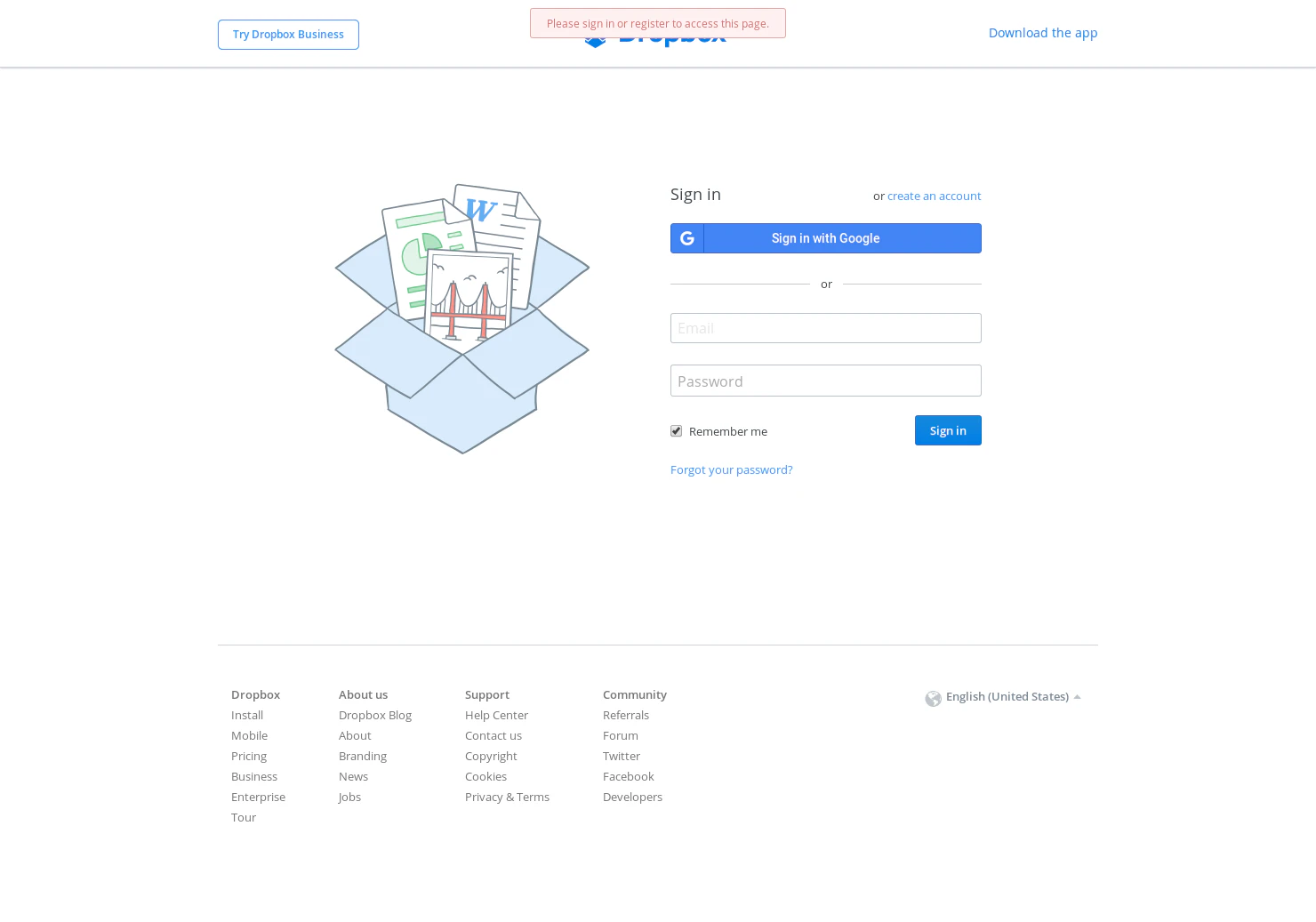Open the News footer link
Screen dimensions: 1316x922
(x=353, y=776)
